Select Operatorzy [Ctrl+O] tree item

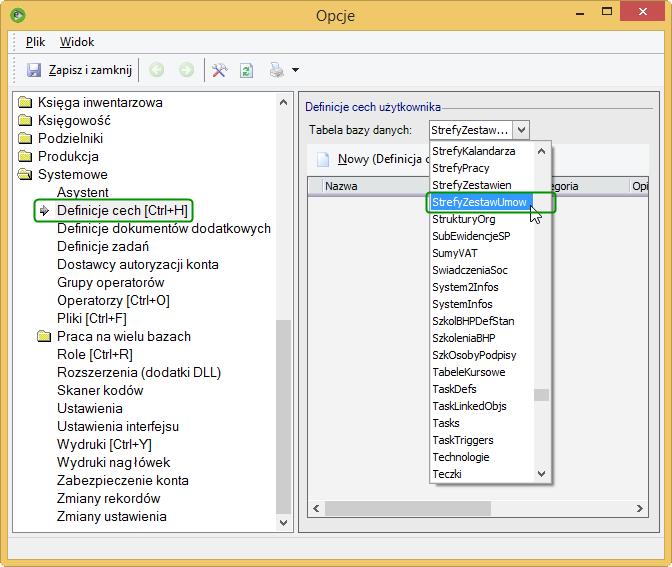coord(113,300)
